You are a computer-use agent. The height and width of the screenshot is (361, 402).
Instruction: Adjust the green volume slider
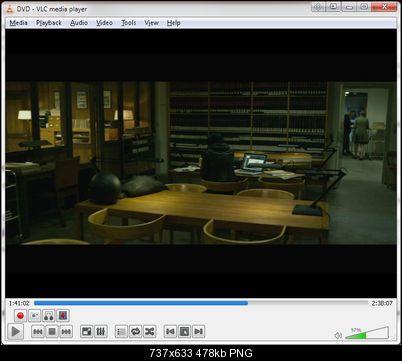[367, 333]
